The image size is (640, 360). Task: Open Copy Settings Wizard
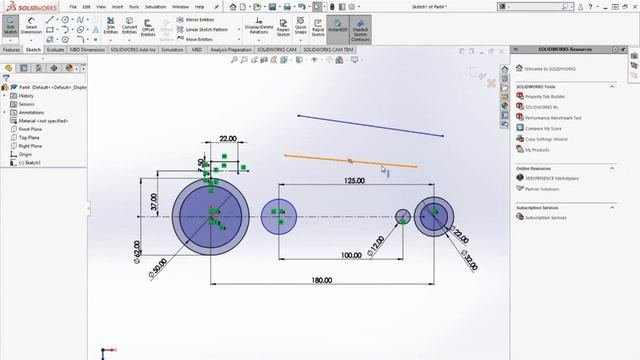point(546,139)
